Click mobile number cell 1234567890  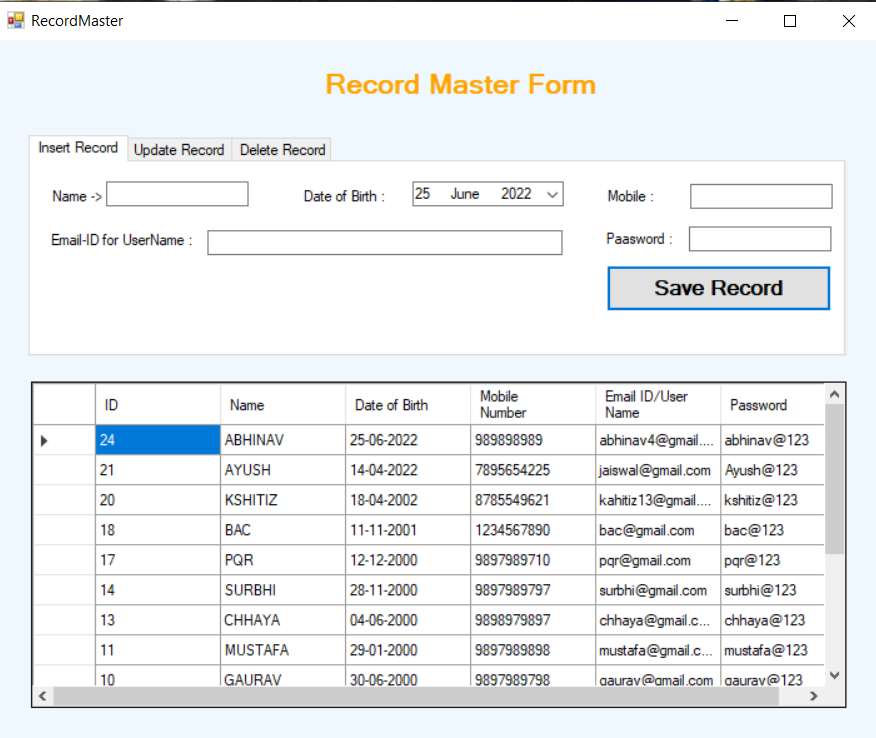tap(533, 530)
